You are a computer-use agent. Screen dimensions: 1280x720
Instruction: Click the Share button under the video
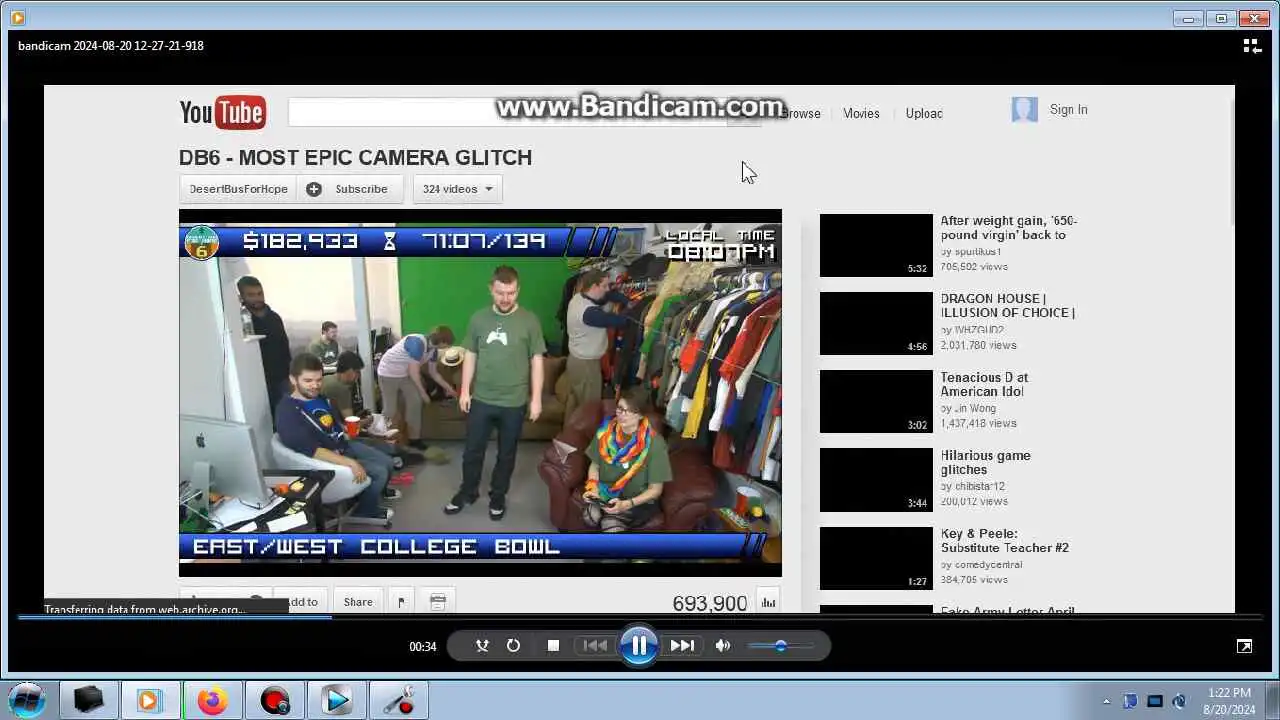358,602
